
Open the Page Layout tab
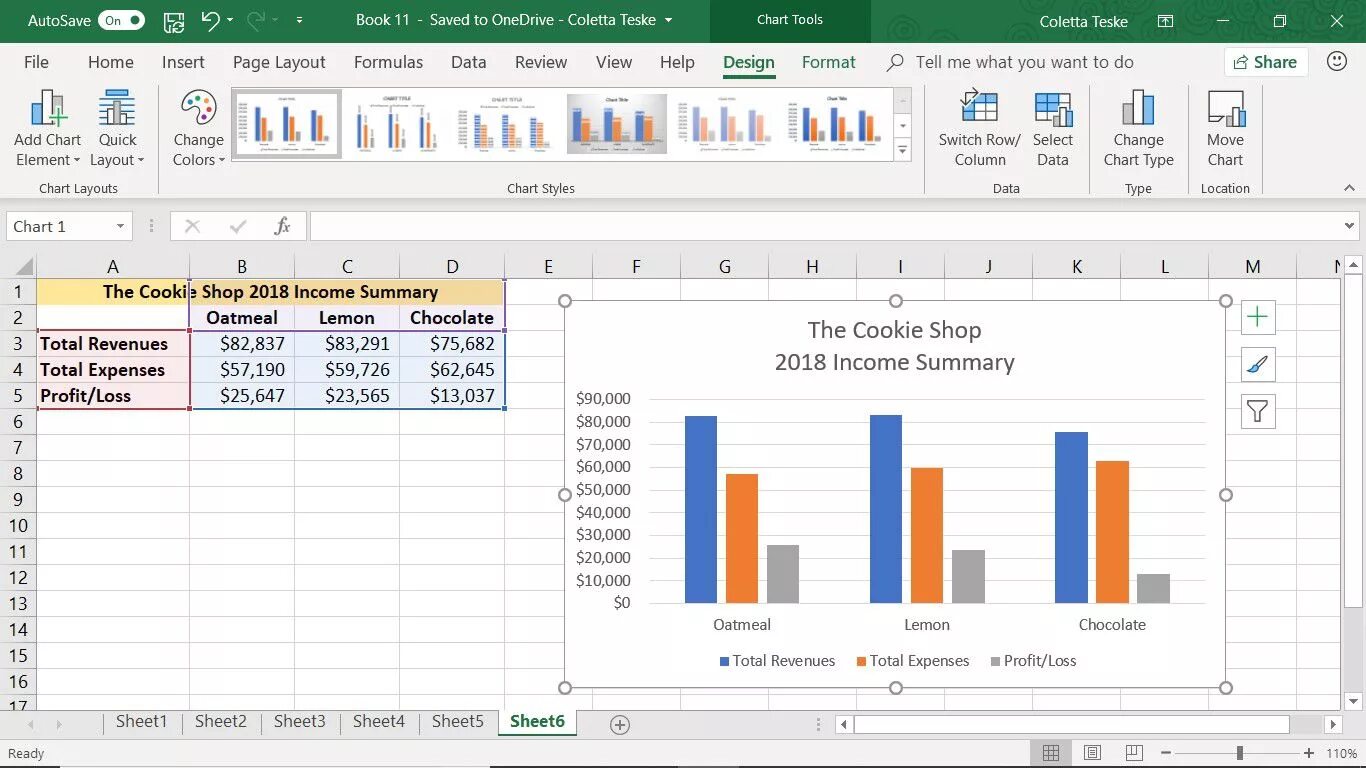pos(279,62)
